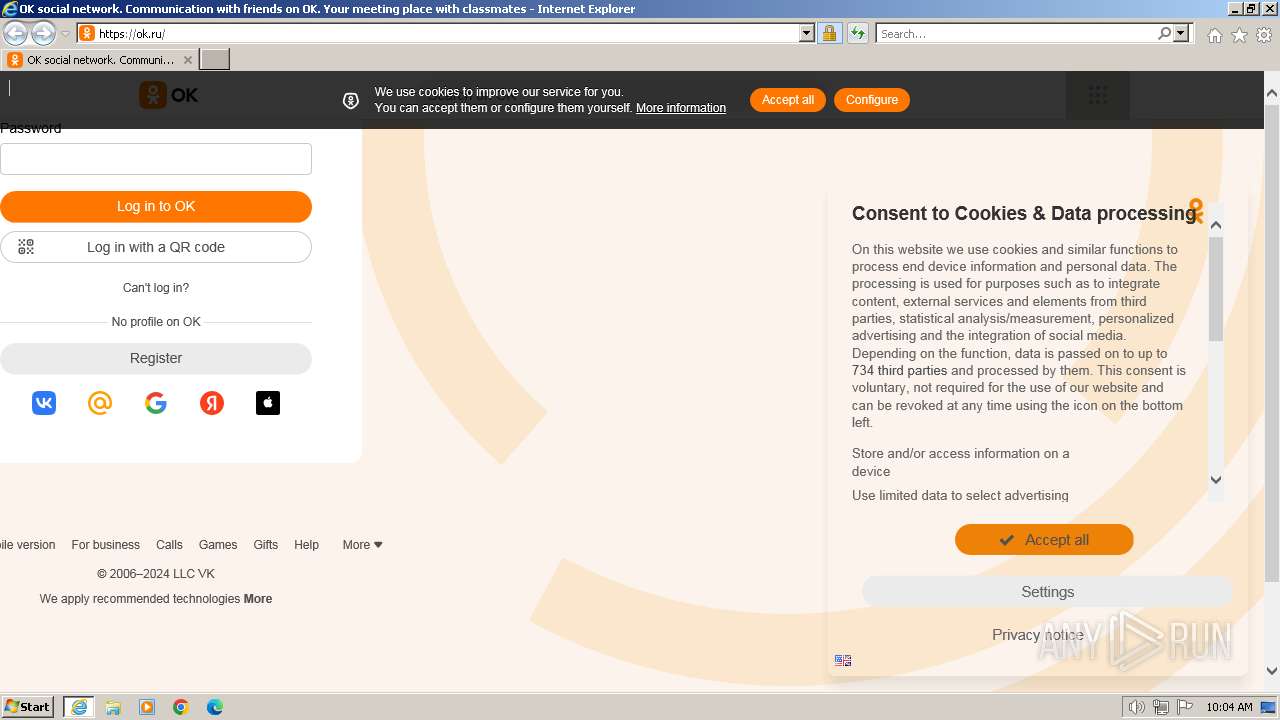Click the volume icon in system tray
The width and height of the screenshot is (1280, 720).
coord(1136,707)
